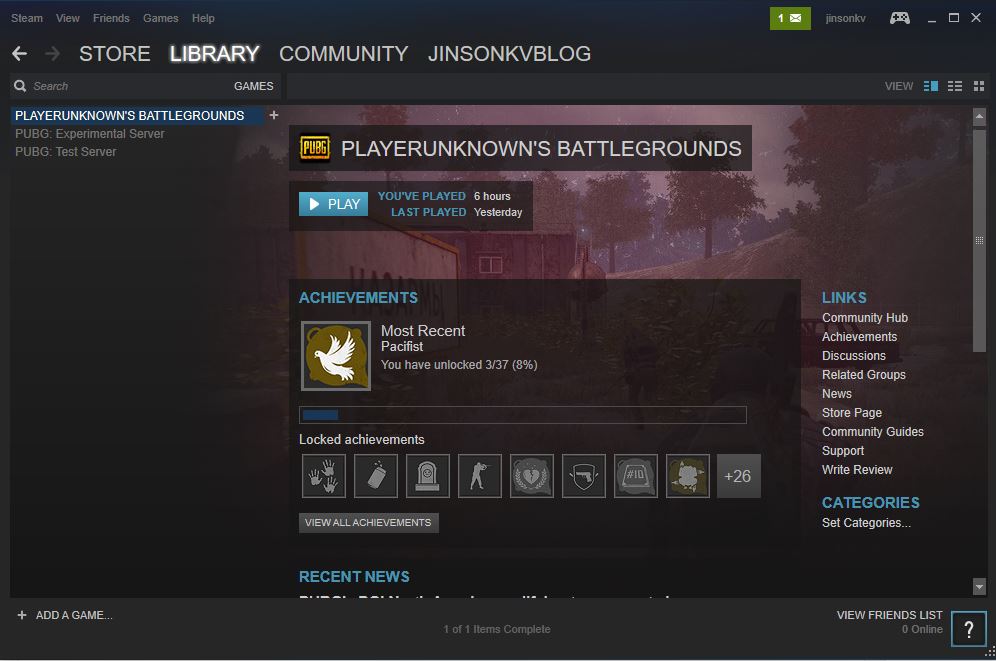
Task: Click the Add a Game plus icon
Action: pyautogui.click(x=22, y=615)
